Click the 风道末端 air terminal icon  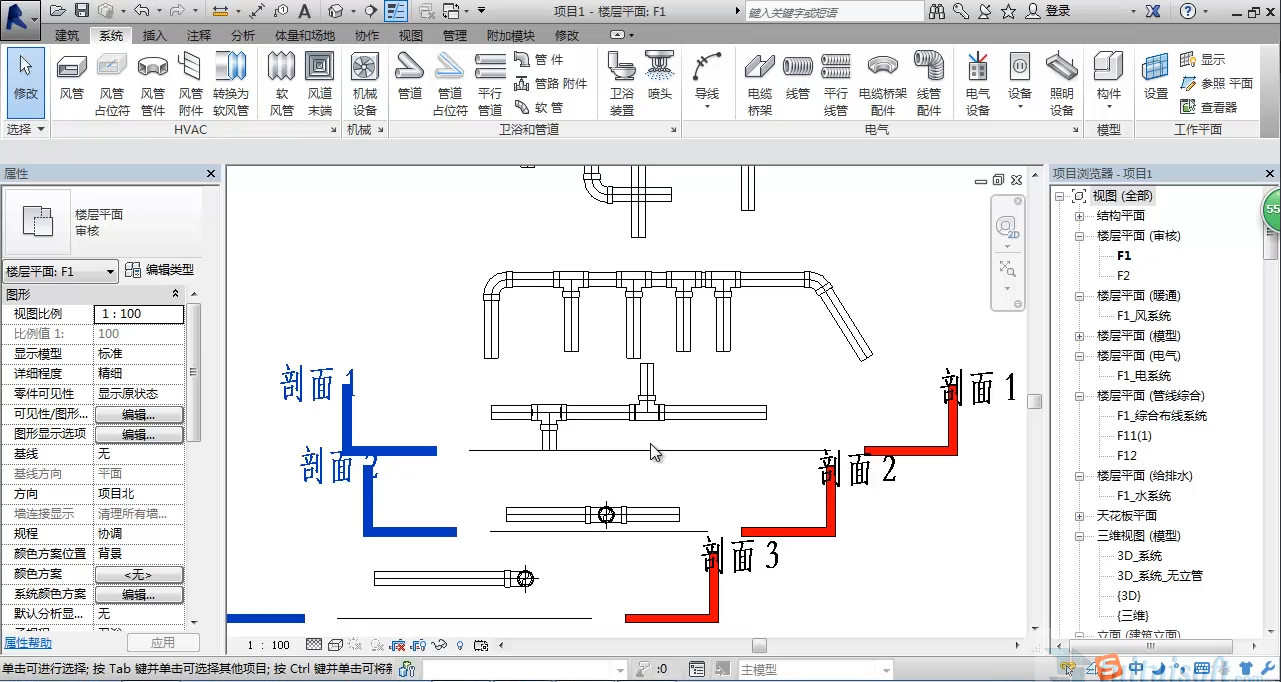(320, 82)
